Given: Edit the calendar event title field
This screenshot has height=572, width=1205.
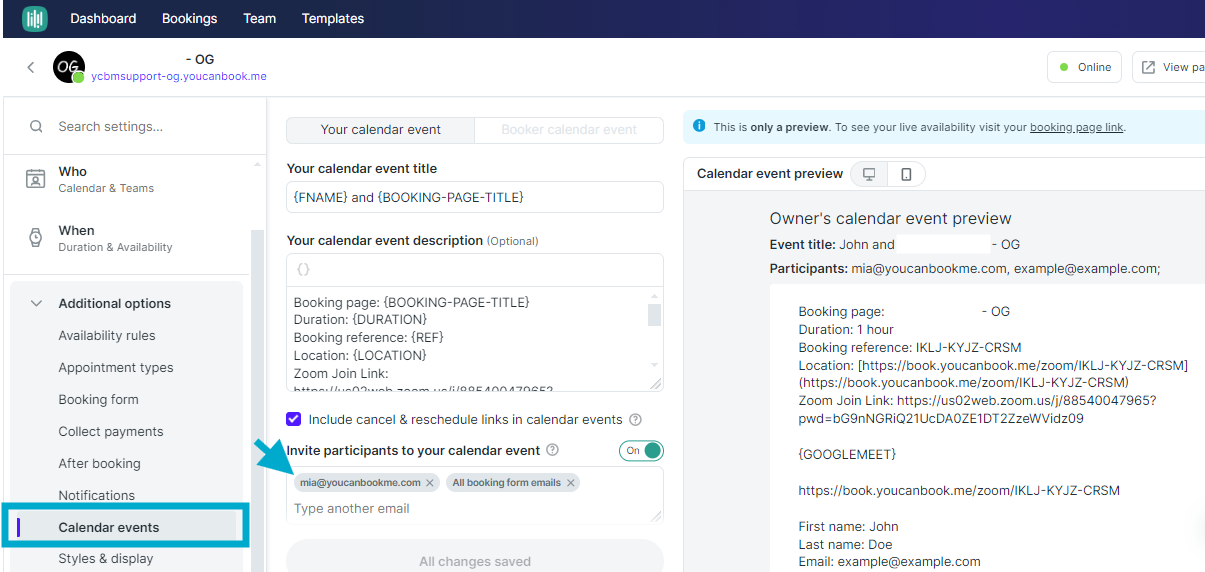Looking at the screenshot, I should pyautogui.click(x=475, y=197).
